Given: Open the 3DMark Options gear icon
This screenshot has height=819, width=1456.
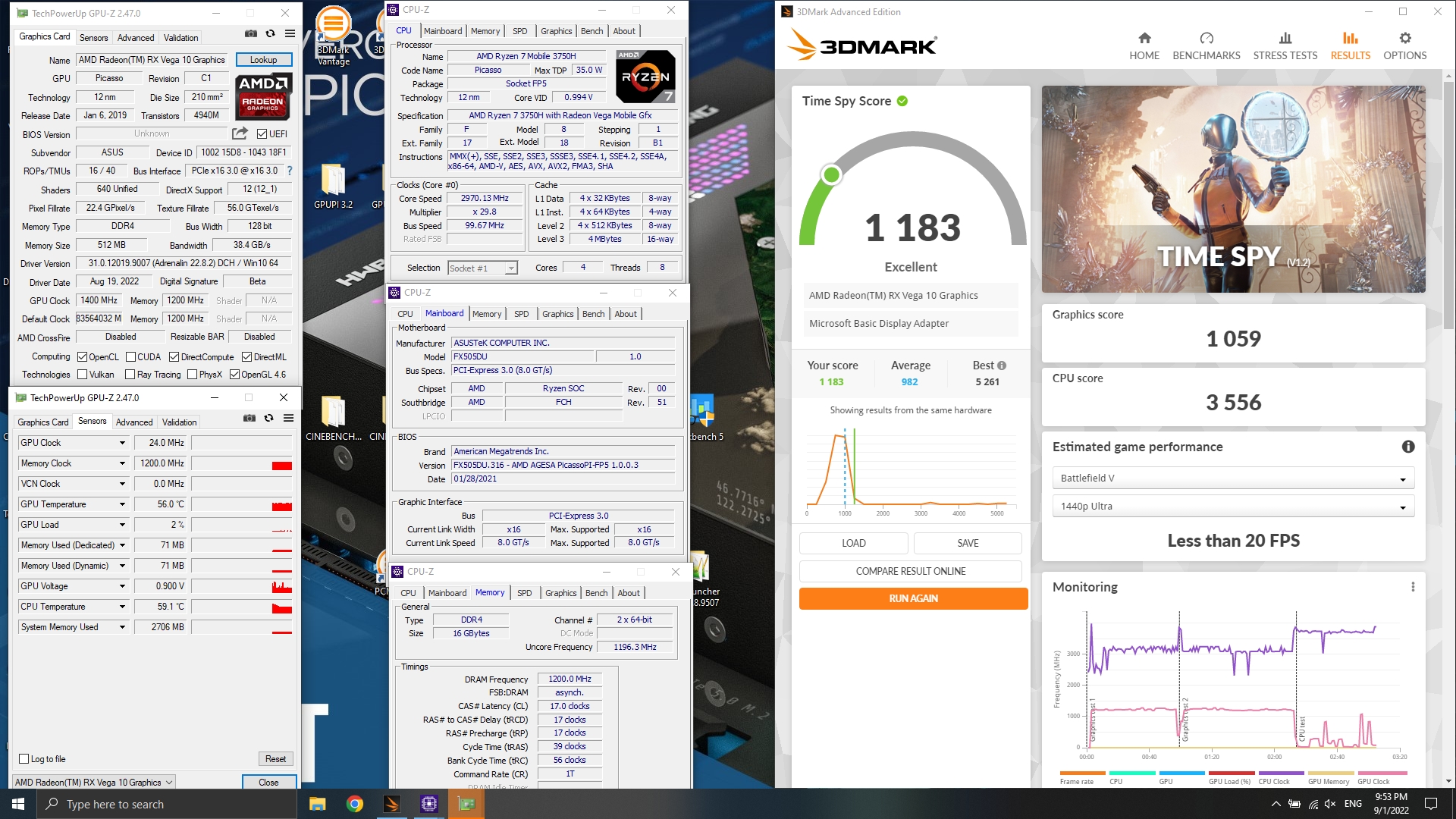Looking at the screenshot, I should click(x=1405, y=38).
